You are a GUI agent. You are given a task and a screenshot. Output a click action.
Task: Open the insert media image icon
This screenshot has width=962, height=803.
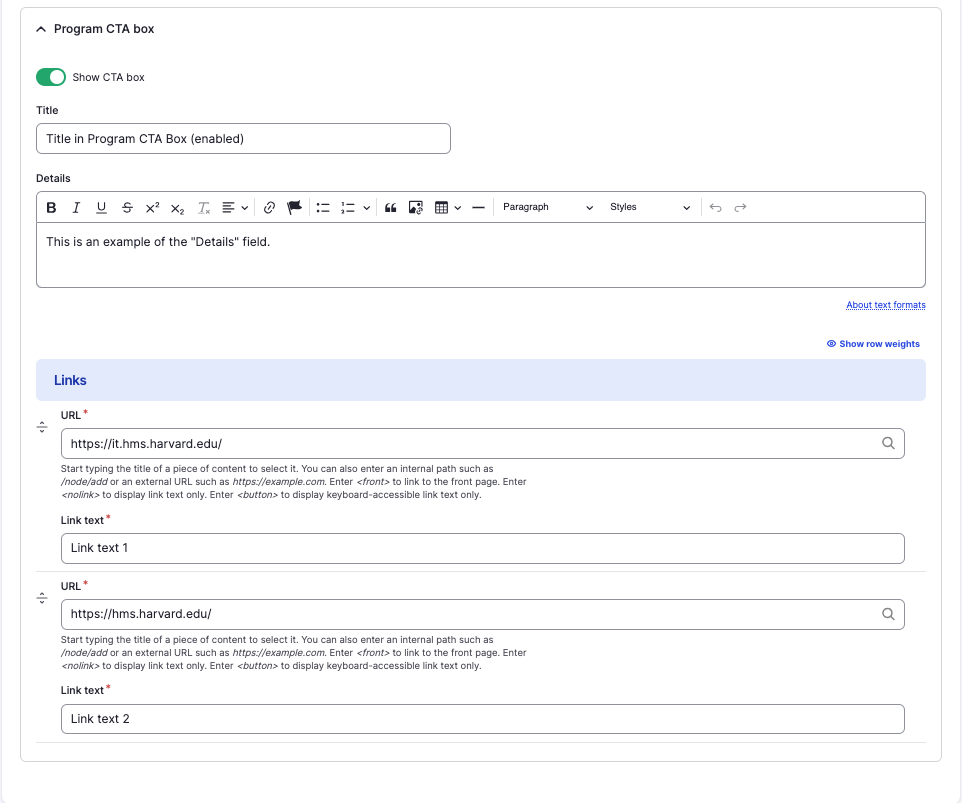pos(416,208)
